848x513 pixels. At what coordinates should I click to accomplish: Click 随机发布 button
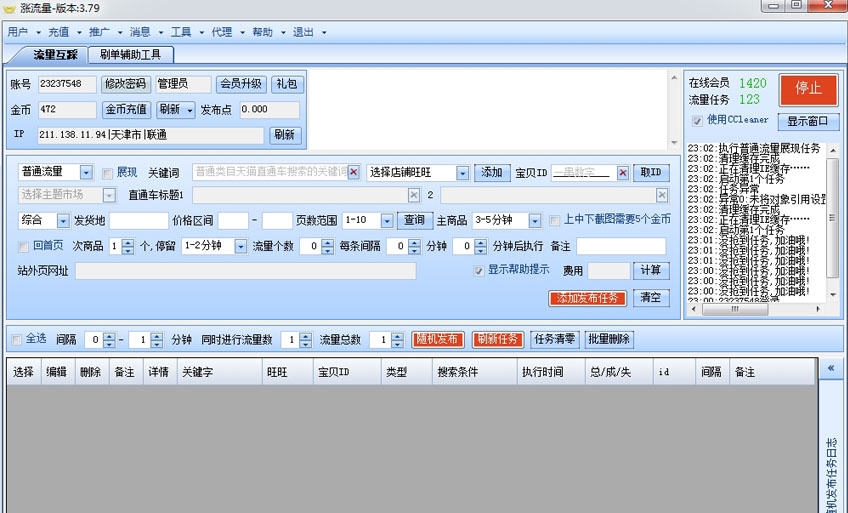pyautogui.click(x=438, y=339)
